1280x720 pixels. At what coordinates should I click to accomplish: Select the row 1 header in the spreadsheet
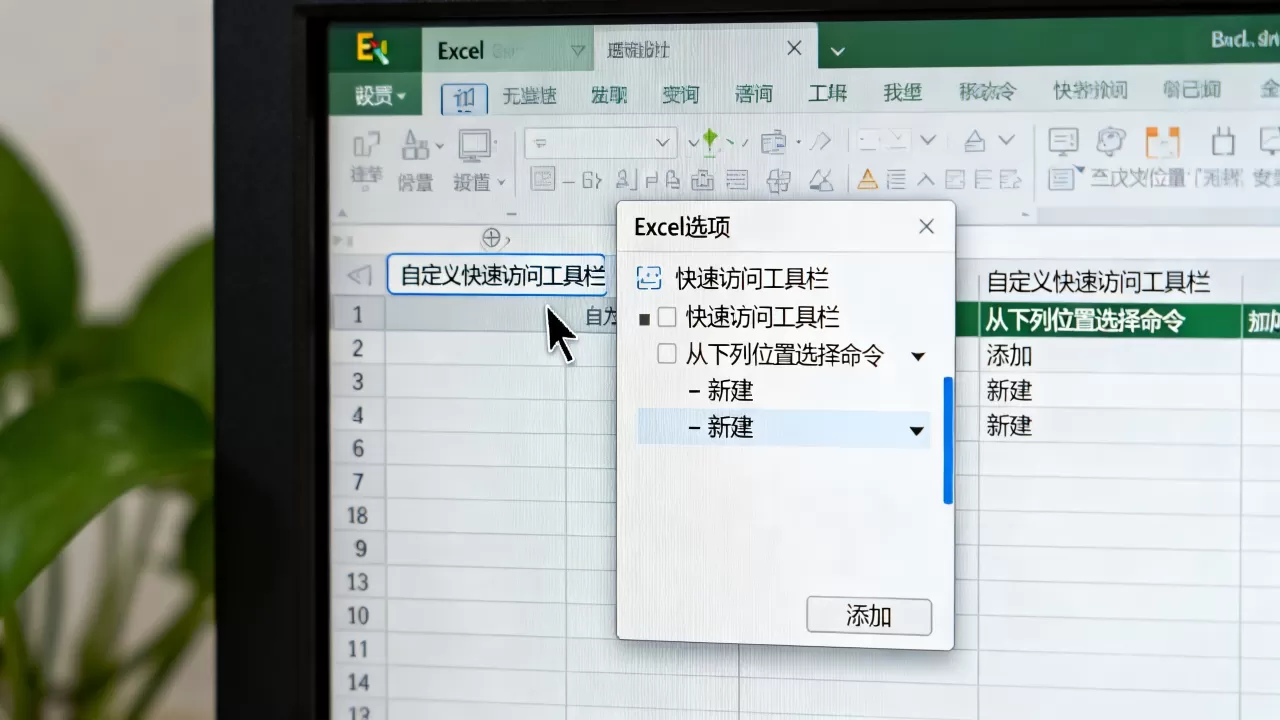(358, 315)
